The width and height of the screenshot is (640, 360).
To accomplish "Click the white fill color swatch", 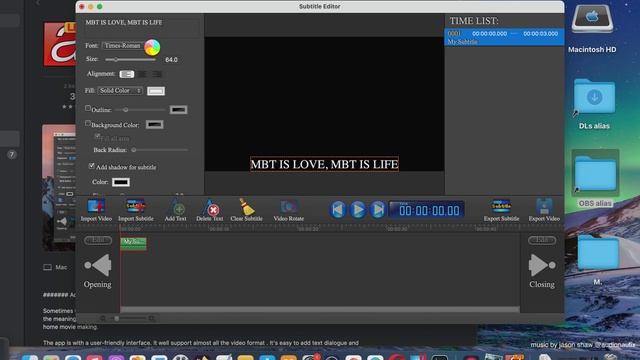I will tap(156, 91).
